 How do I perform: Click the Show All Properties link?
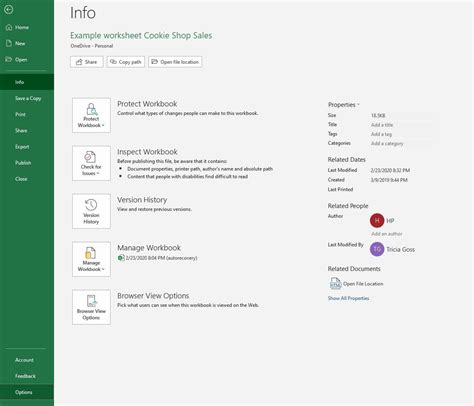click(x=348, y=298)
